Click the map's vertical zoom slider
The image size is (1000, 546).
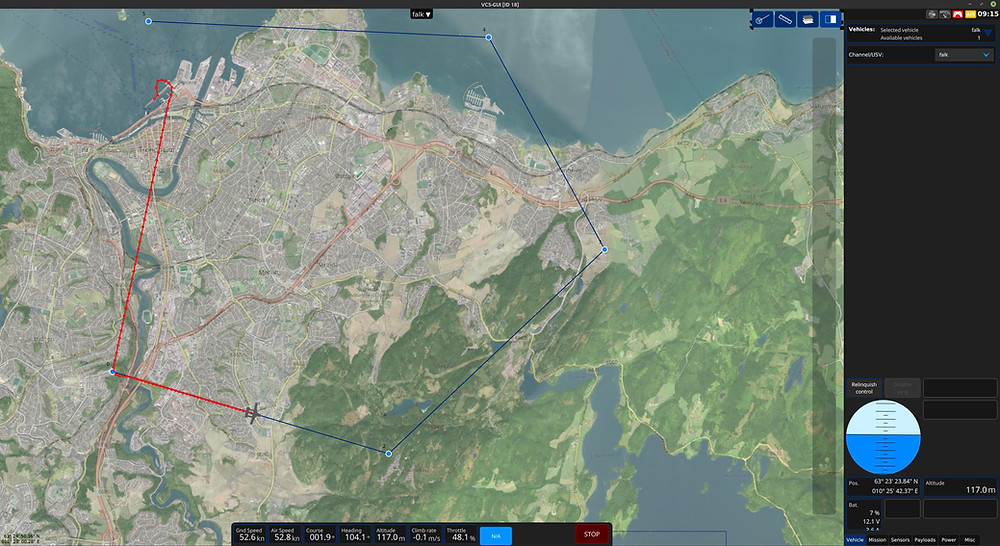823,275
